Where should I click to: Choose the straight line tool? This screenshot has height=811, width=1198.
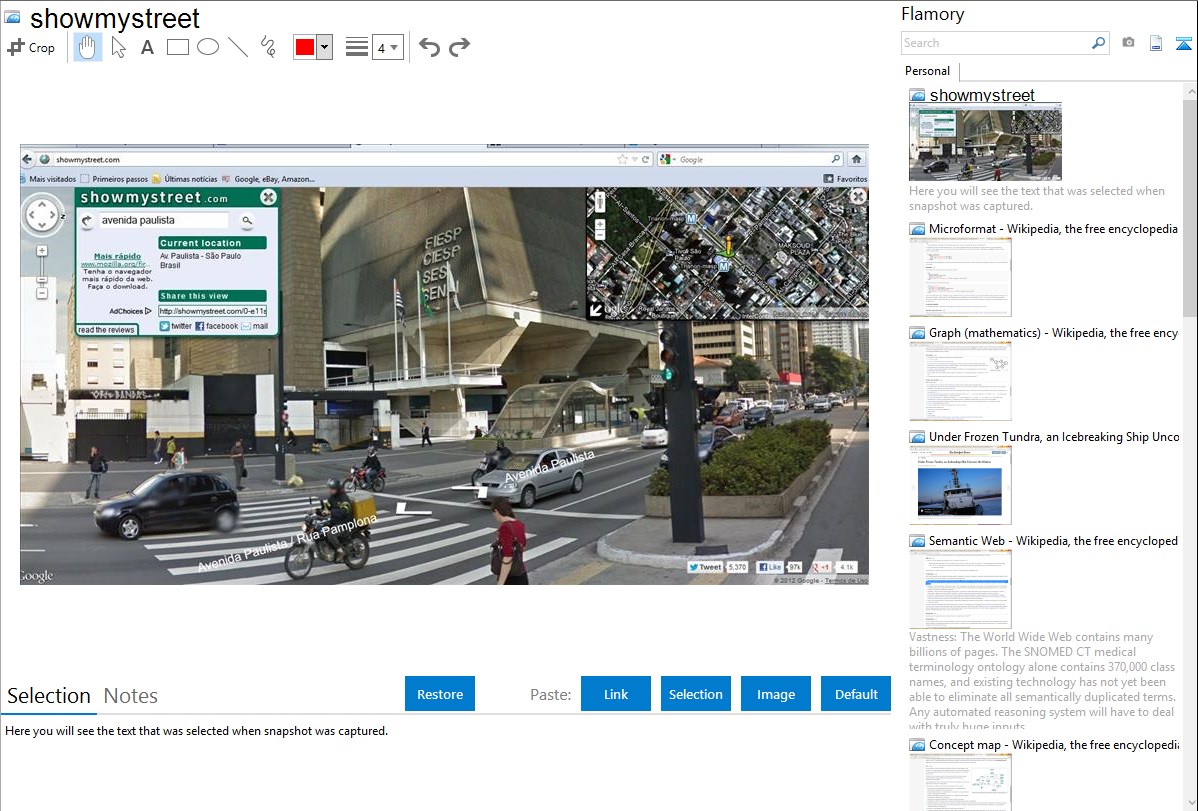(x=238, y=47)
